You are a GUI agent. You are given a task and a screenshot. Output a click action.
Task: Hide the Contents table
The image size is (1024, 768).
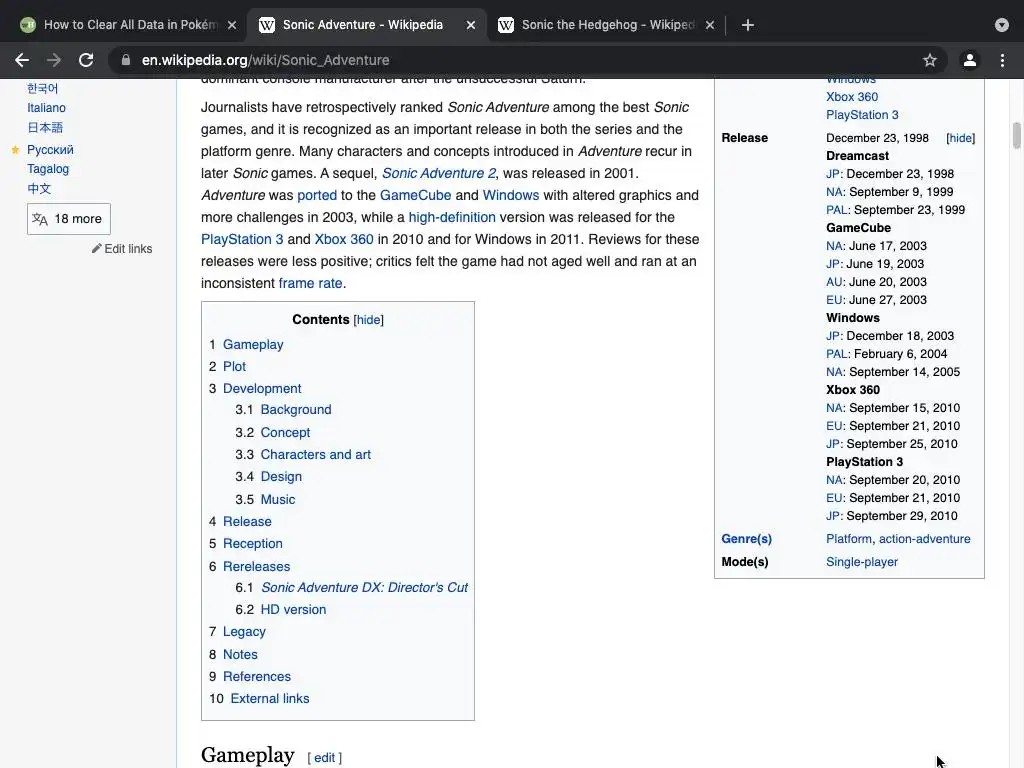368,319
